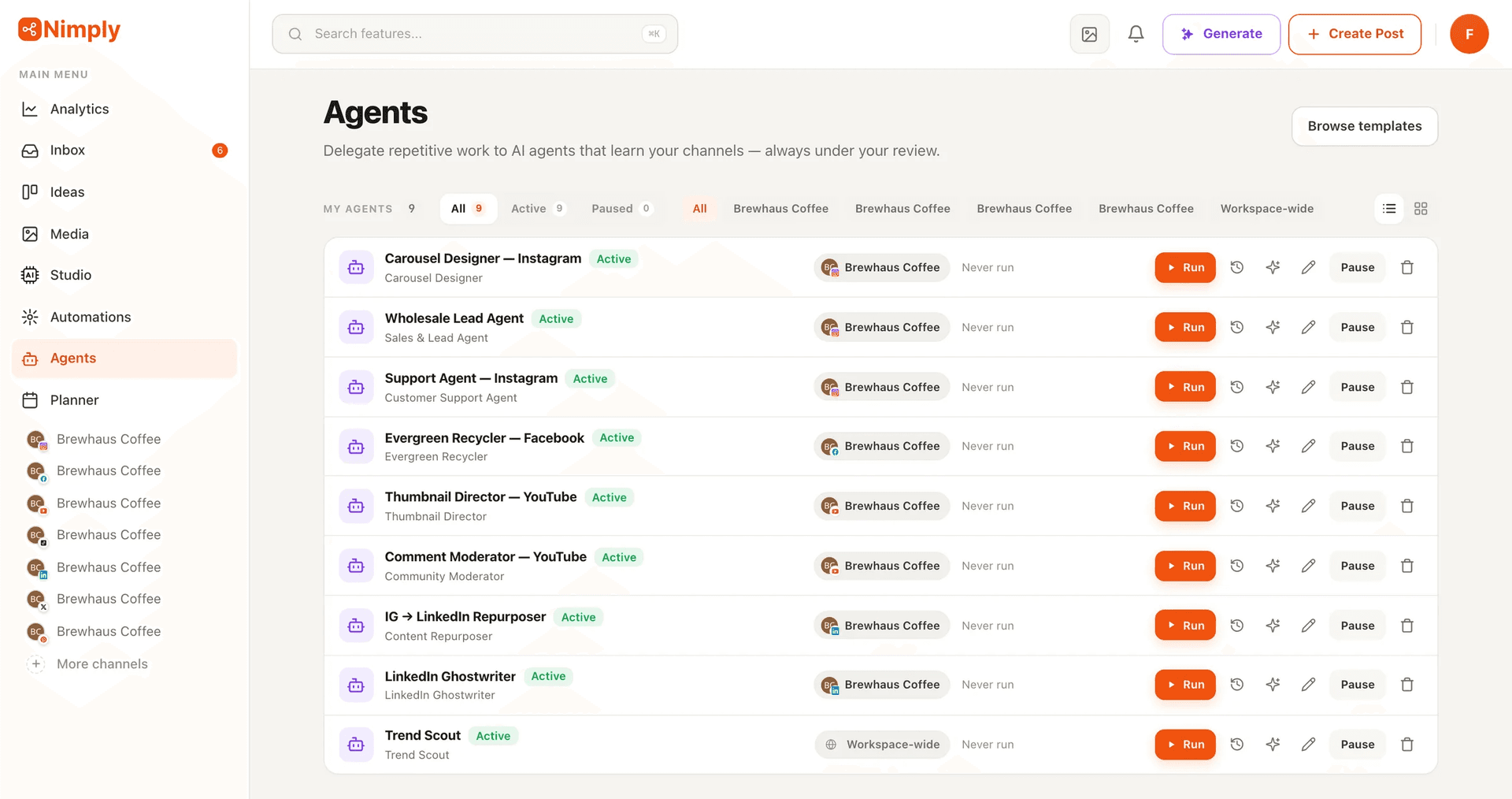Open Studio in the sidebar
Viewport: 1512px width, 799px height.
[124, 275]
